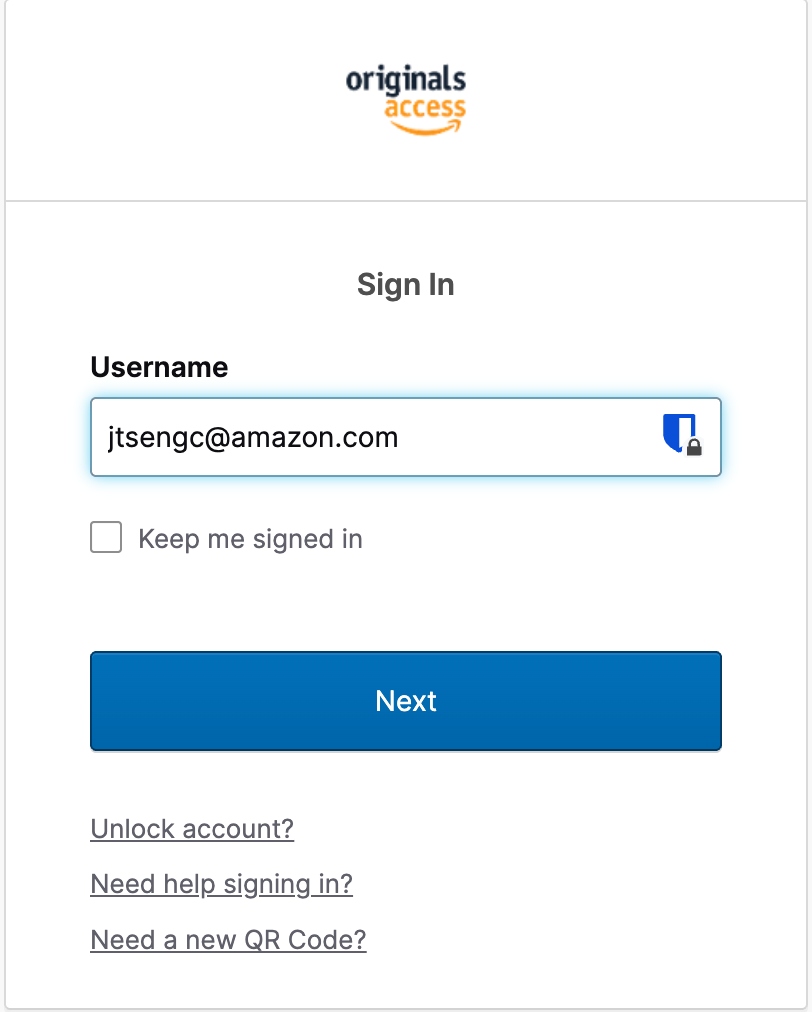Click the "Keep me signed in" label text
Image resolution: width=812 pixels, height=1012 pixels.
click(250, 539)
